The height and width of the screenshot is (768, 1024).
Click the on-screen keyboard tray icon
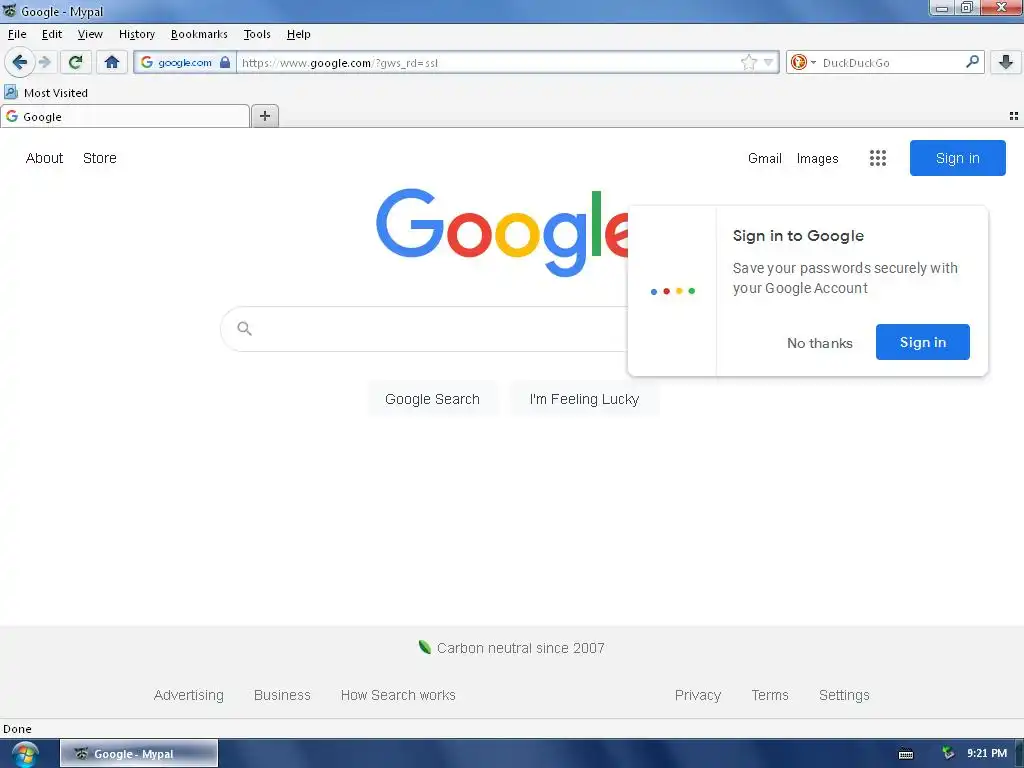tap(906, 754)
